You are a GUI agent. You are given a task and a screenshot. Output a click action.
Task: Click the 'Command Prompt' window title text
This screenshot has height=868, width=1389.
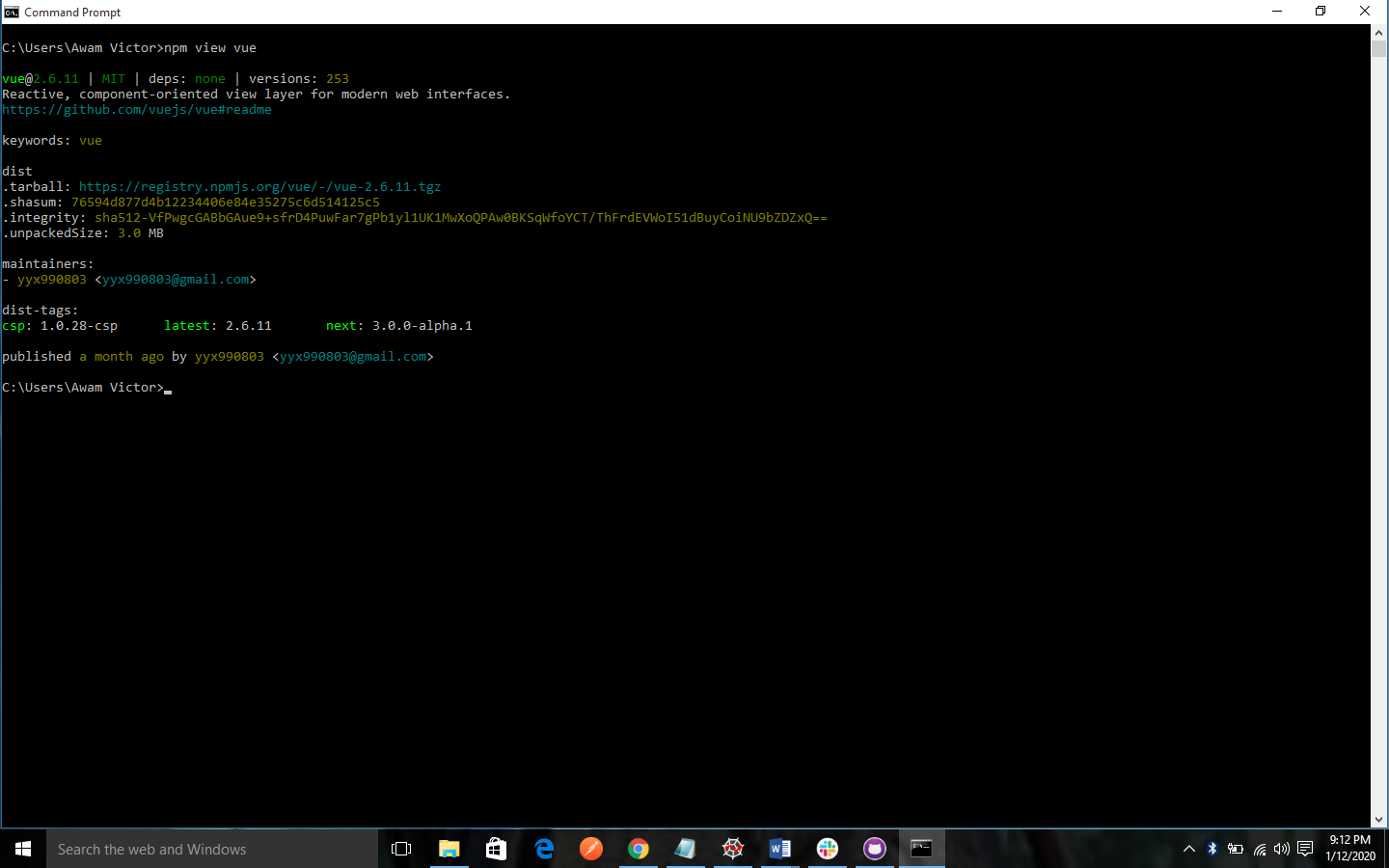pos(72,12)
